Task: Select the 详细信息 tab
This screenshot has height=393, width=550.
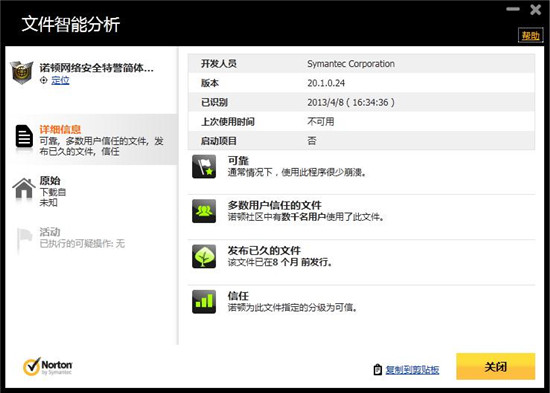Action: (x=91, y=139)
